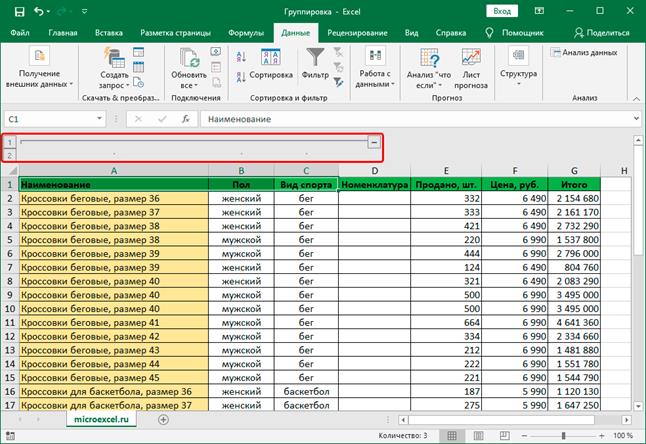Expand the formula bar arrow
646x444 pixels.
coord(637,119)
